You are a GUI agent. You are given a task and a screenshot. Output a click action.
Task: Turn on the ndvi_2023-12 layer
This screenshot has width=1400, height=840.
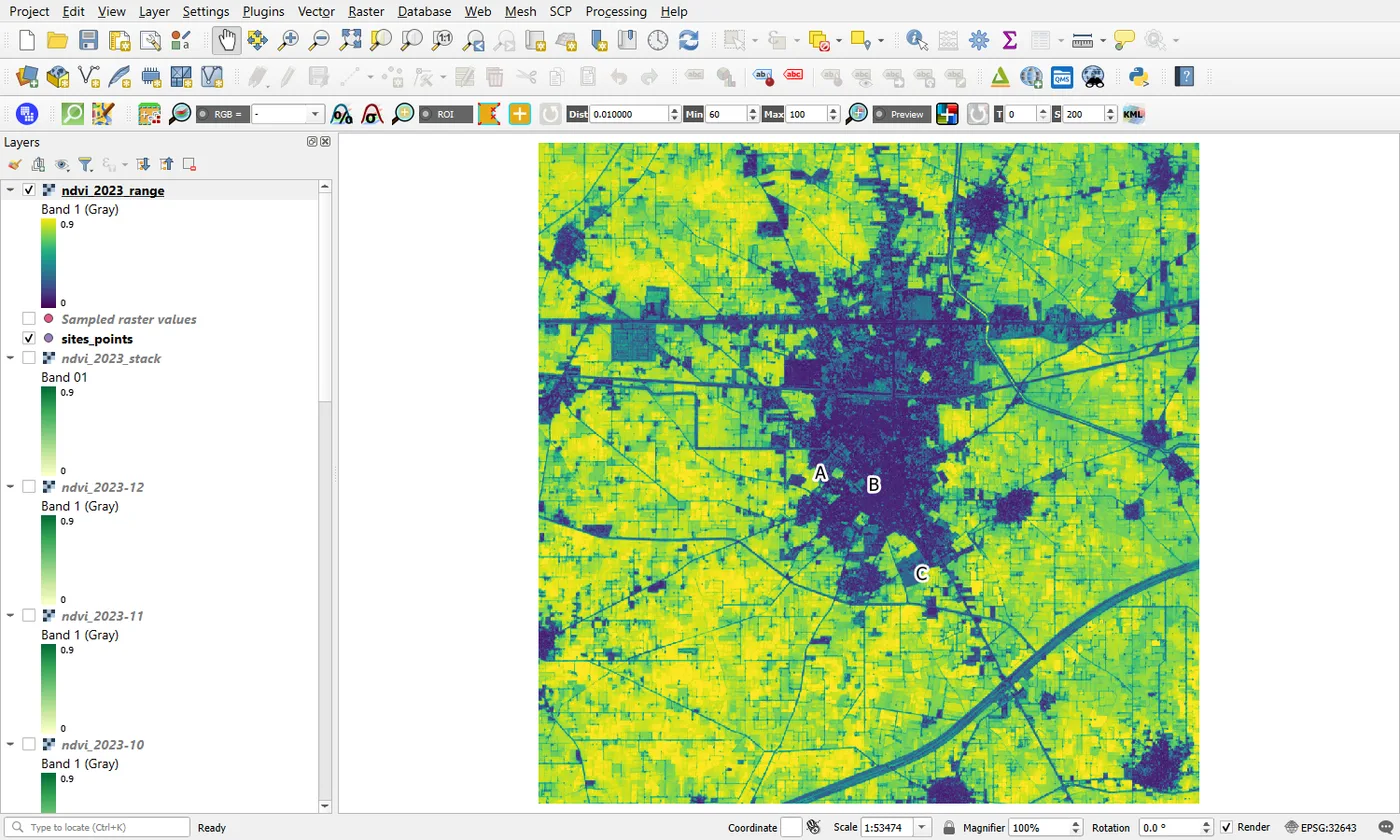coord(29,487)
